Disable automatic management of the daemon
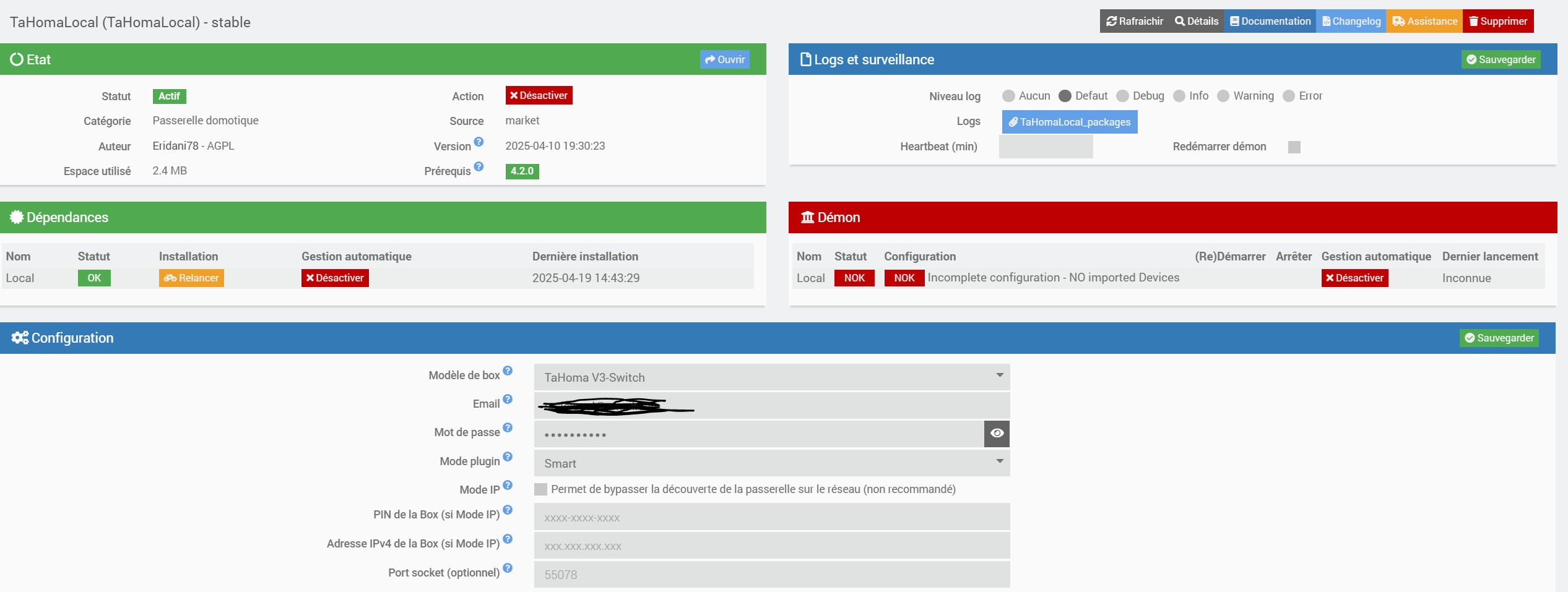 pyautogui.click(x=1355, y=278)
